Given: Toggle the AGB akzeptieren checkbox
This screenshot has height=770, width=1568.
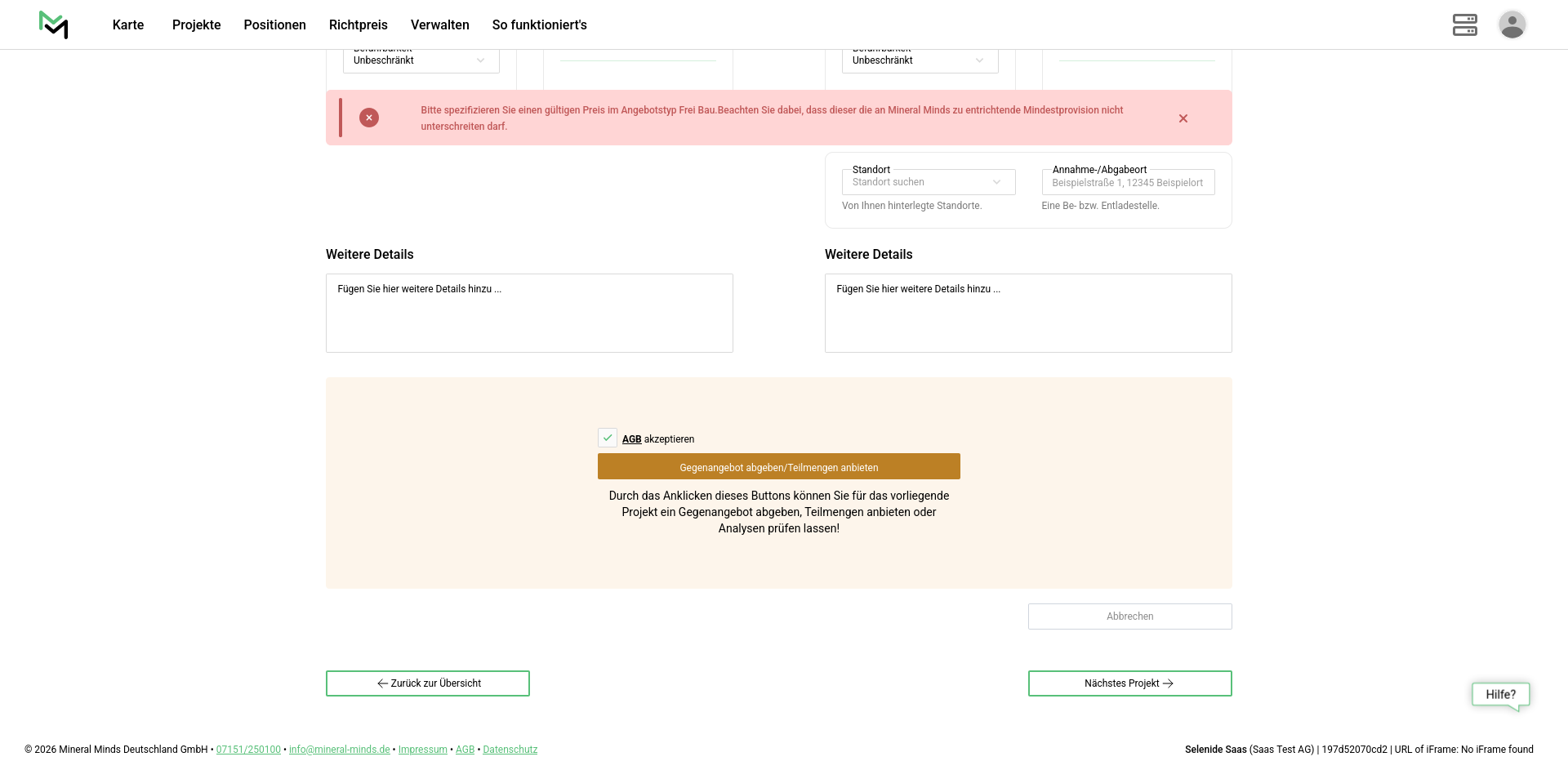Looking at the screenshot, I should point(608,438).
